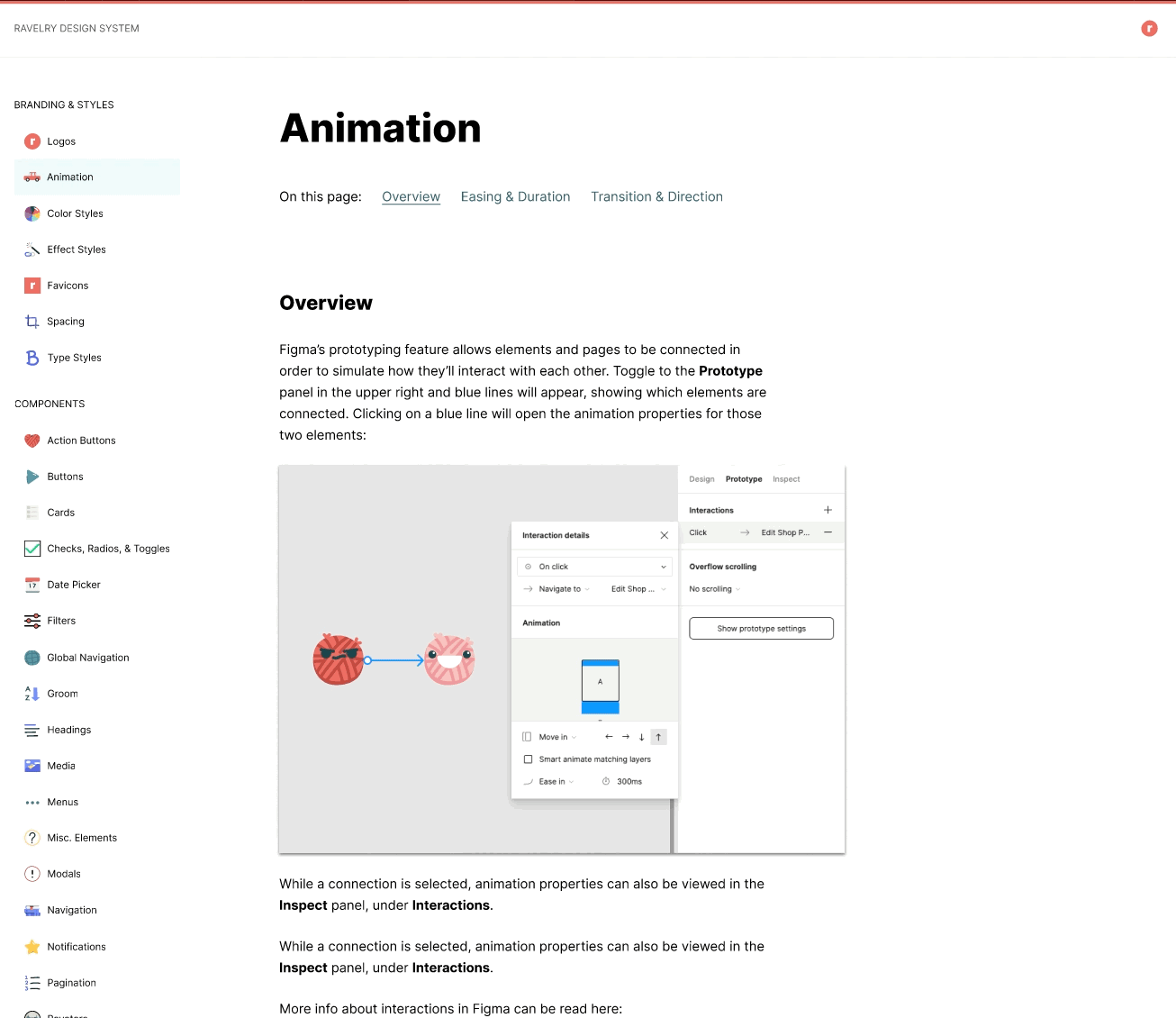Screen dimensions: 1176x1018
Task: Open the Notifications page in sidebar
Action: coord(76,947)
